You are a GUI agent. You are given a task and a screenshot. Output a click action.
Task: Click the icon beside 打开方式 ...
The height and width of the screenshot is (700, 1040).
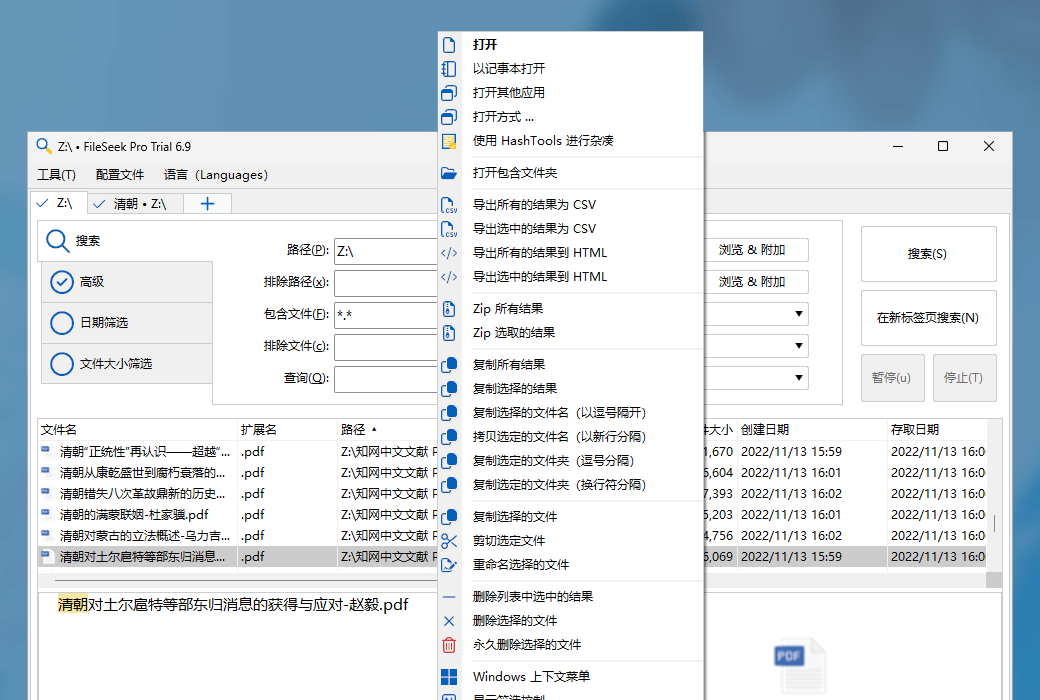[449, 117]
